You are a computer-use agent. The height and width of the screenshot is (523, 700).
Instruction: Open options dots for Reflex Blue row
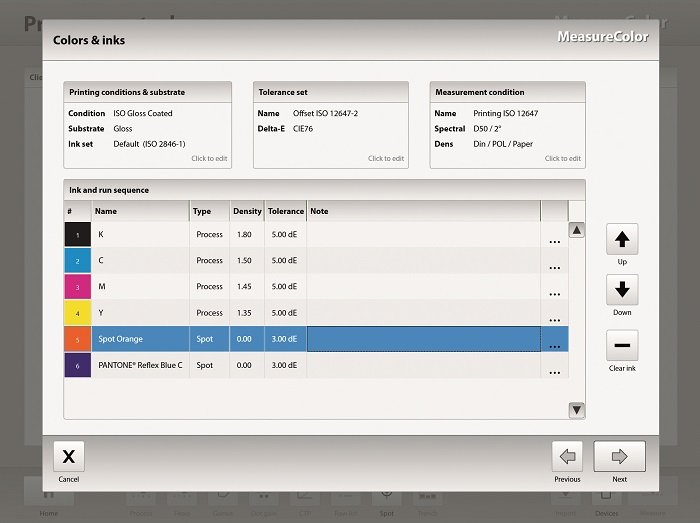coord(554,373)
